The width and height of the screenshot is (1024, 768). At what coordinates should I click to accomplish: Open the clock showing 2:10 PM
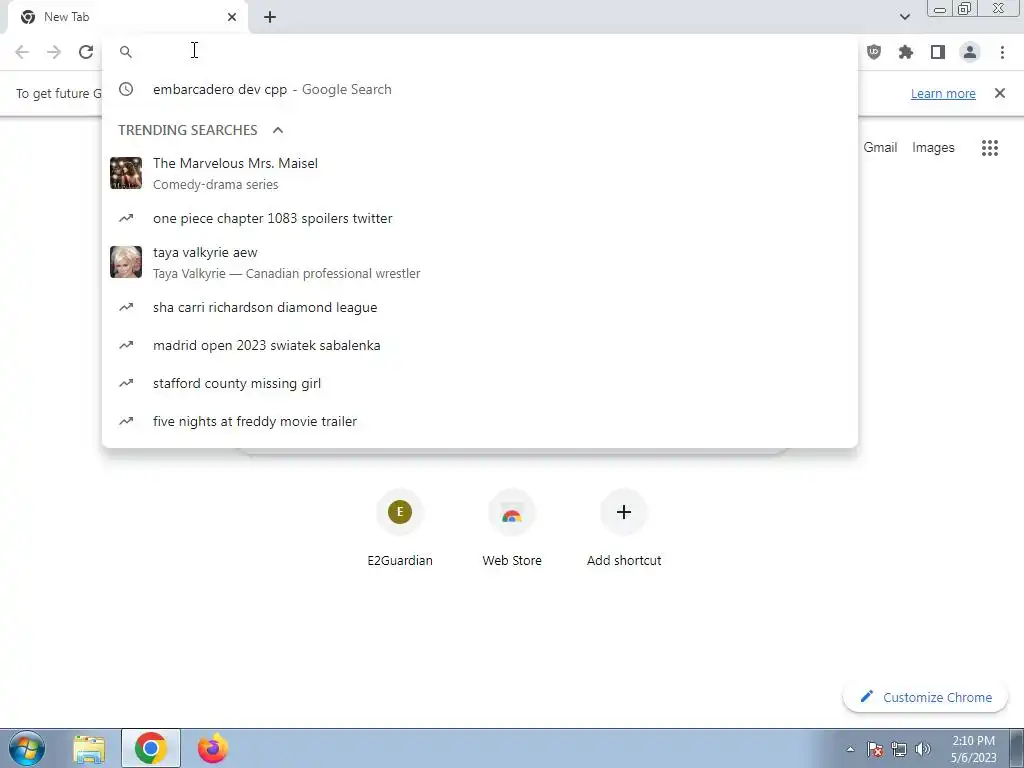973,749
